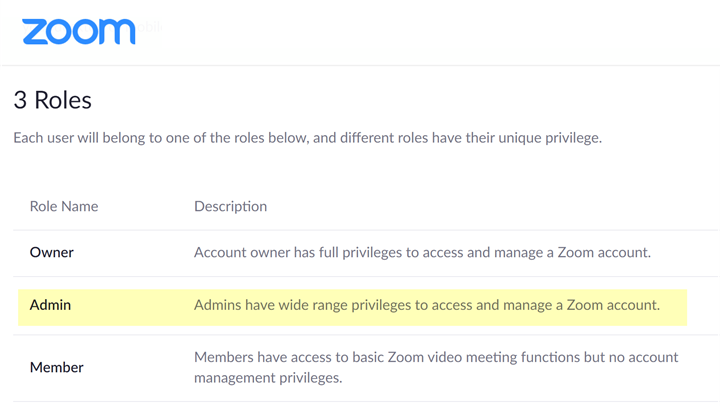Click the 'Role Name' column header

tap(64, 206)
